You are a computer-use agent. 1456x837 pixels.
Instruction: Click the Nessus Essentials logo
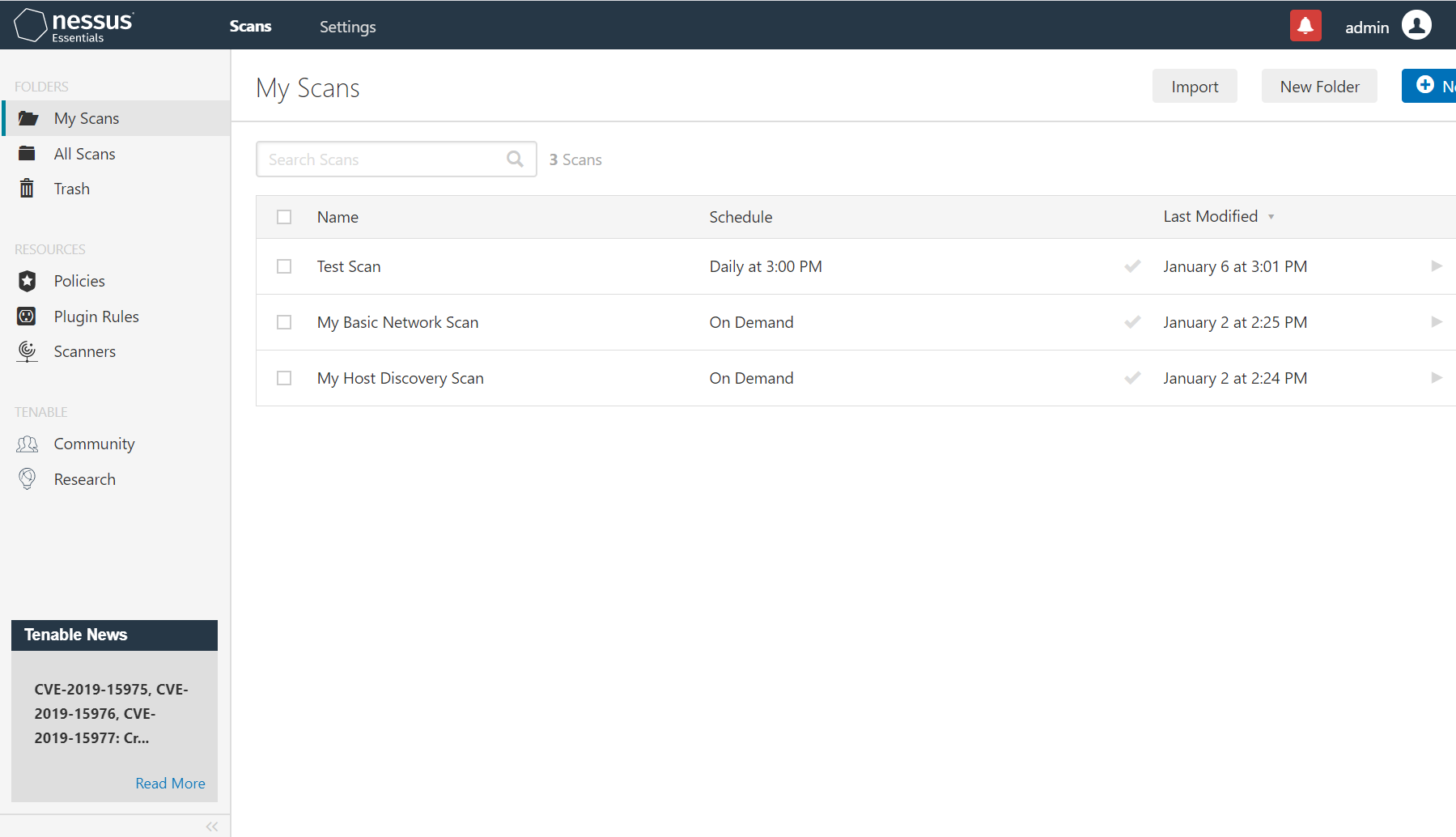pyautogui.click(x=74, y=25)
